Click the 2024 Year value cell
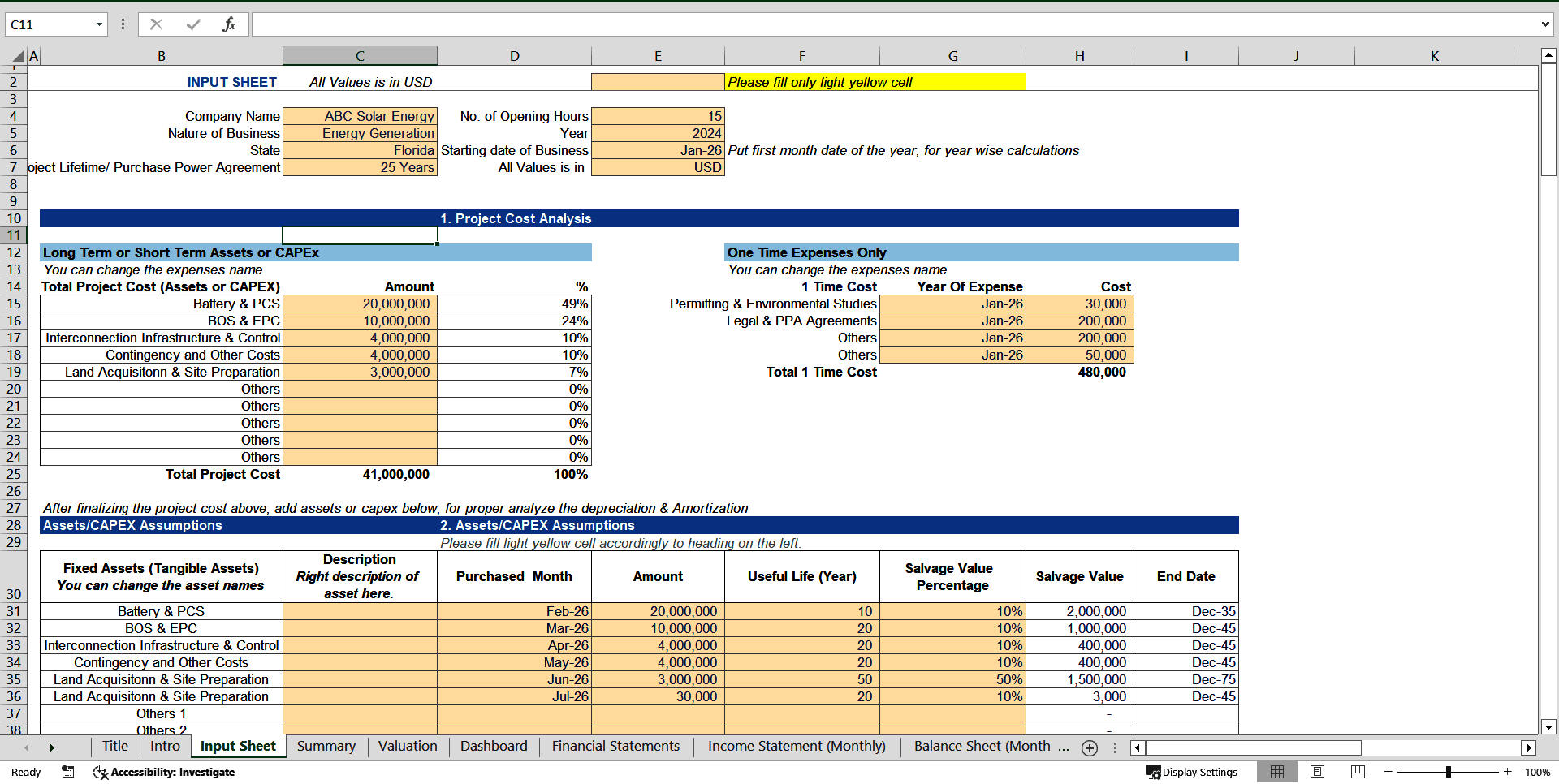The image size is (1559, 784). tap(658, 133)
